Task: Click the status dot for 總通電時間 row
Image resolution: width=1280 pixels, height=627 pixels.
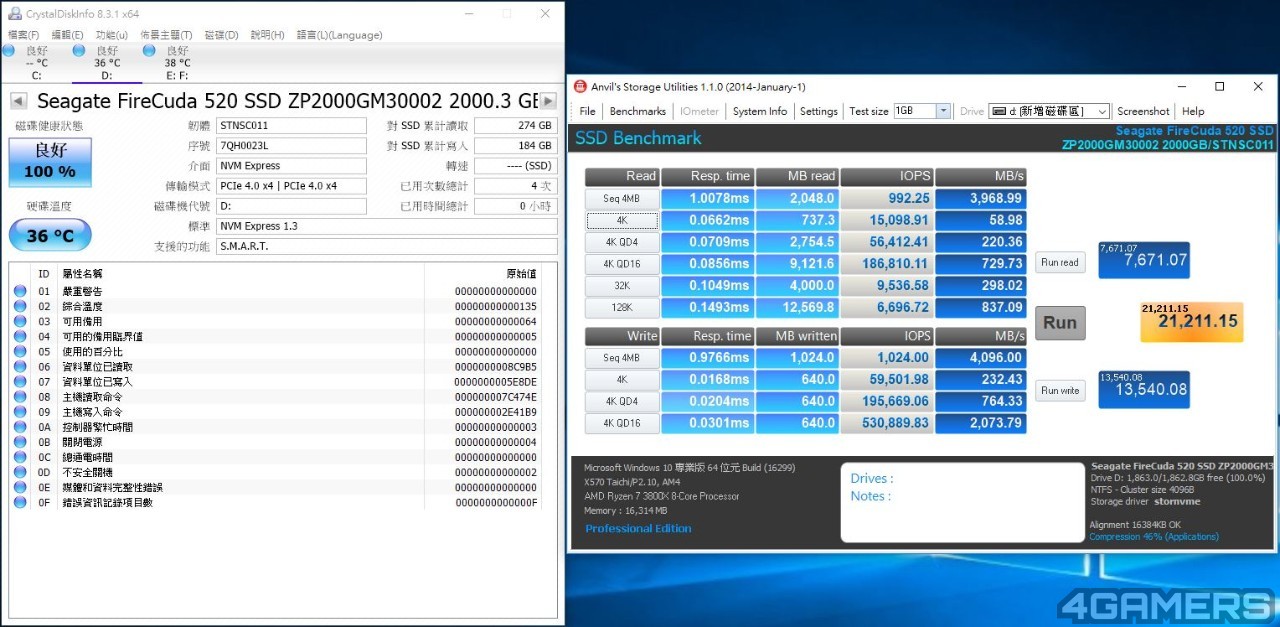Action: 20,457
